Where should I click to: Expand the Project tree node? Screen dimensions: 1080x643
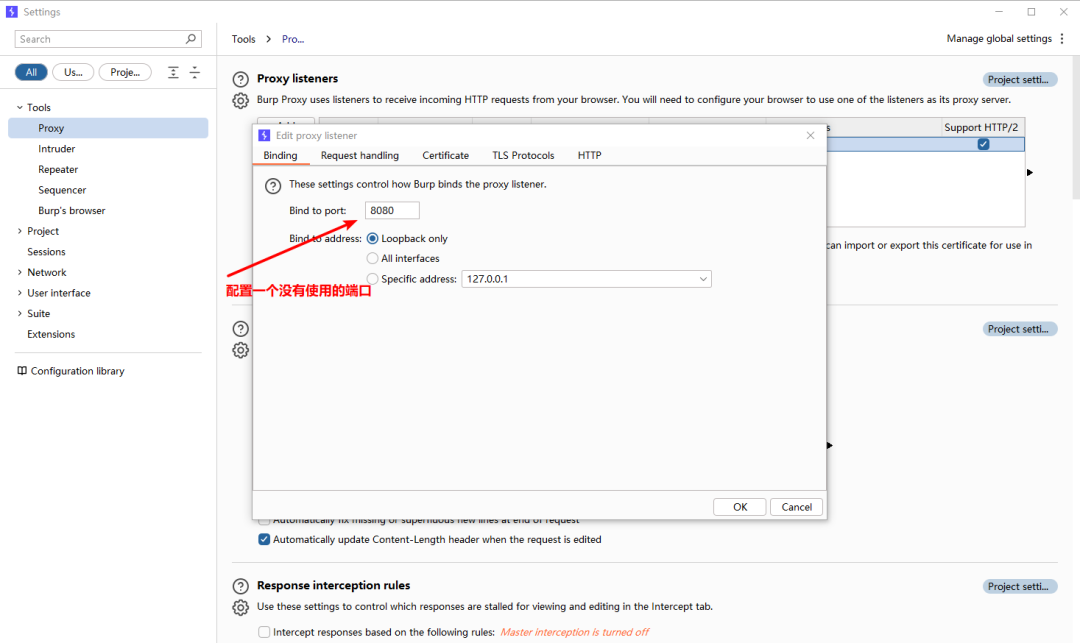point(19,231)
